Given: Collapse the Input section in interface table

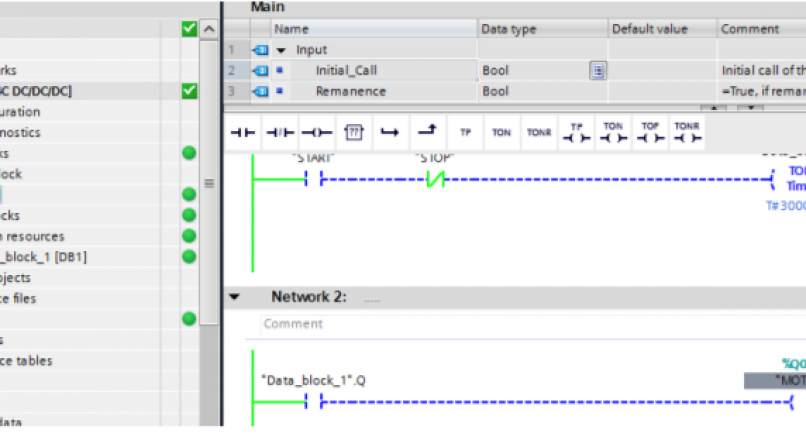Looking at the screenshot, I should (281, 50).
